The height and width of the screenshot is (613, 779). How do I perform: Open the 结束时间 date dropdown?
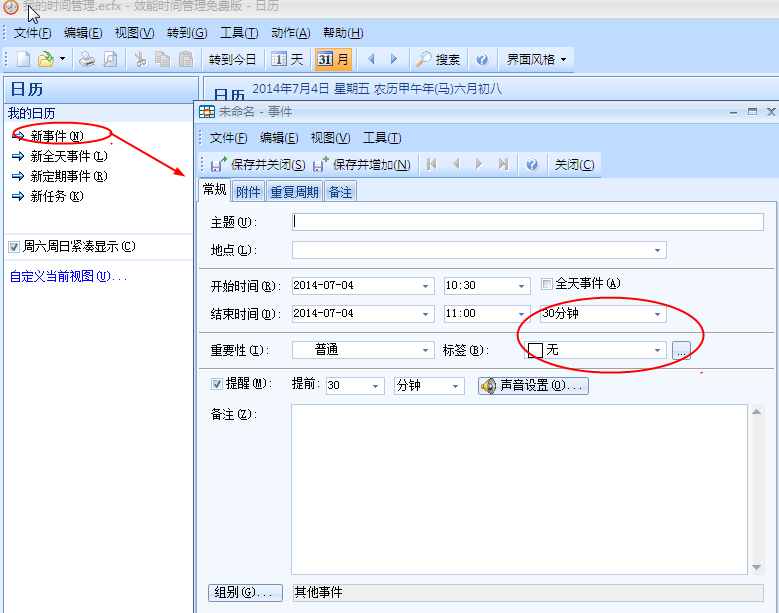pyautogui.click(x=425, y=314)
